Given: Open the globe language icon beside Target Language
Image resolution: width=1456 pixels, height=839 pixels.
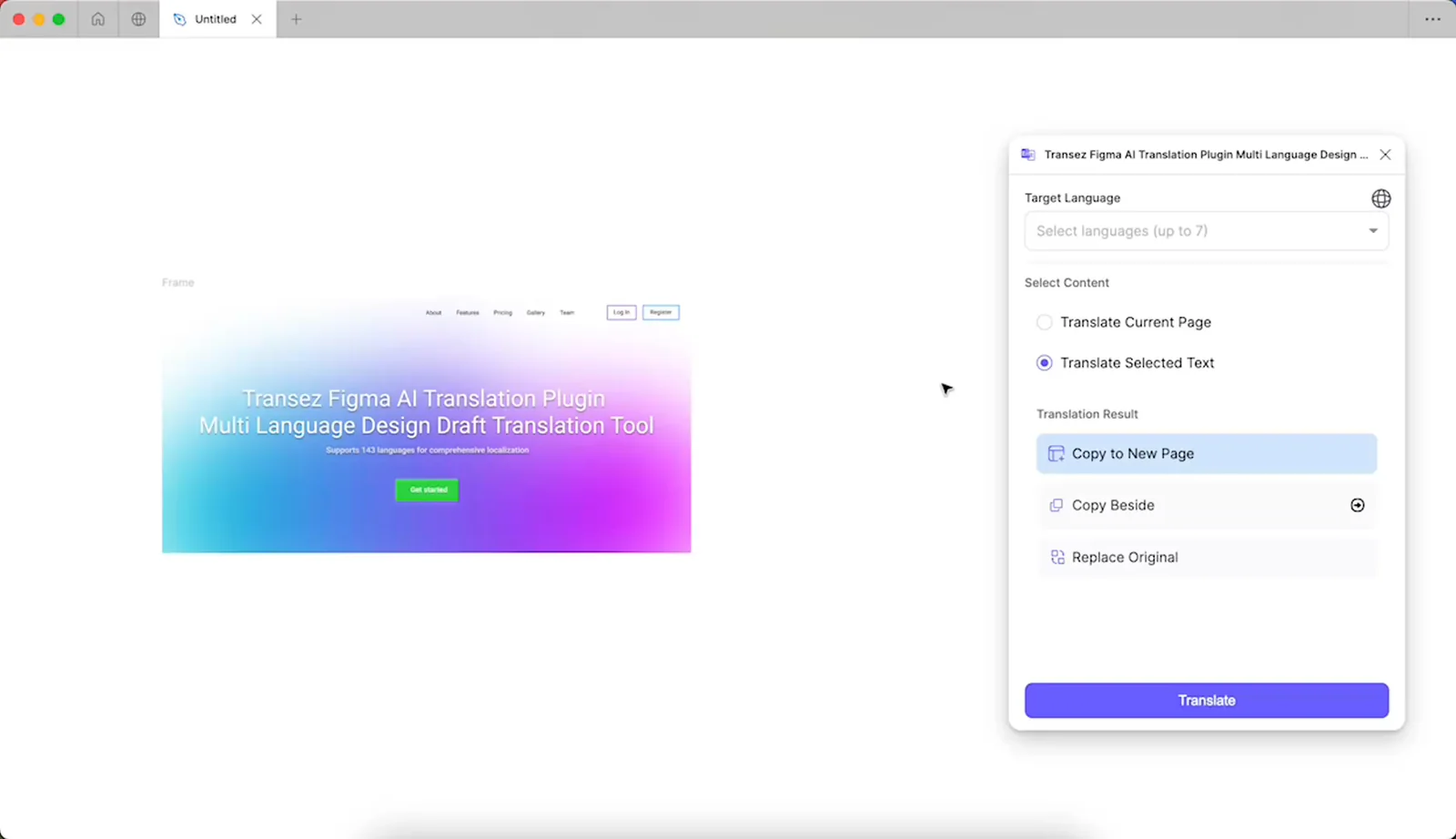Looking at the screenshot, I should 1380,198.
